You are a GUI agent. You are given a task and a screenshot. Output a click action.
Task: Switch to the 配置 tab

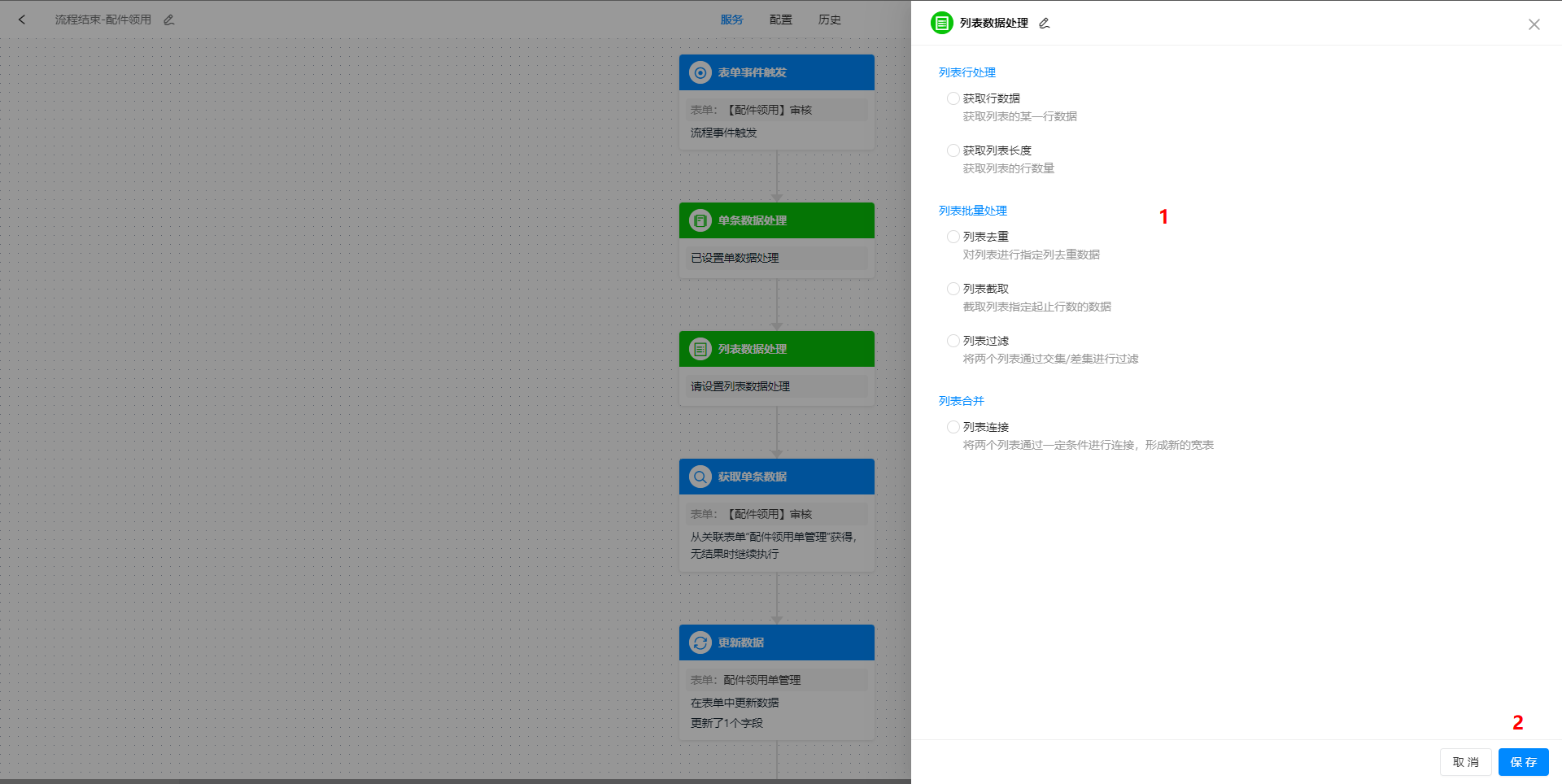780,20
